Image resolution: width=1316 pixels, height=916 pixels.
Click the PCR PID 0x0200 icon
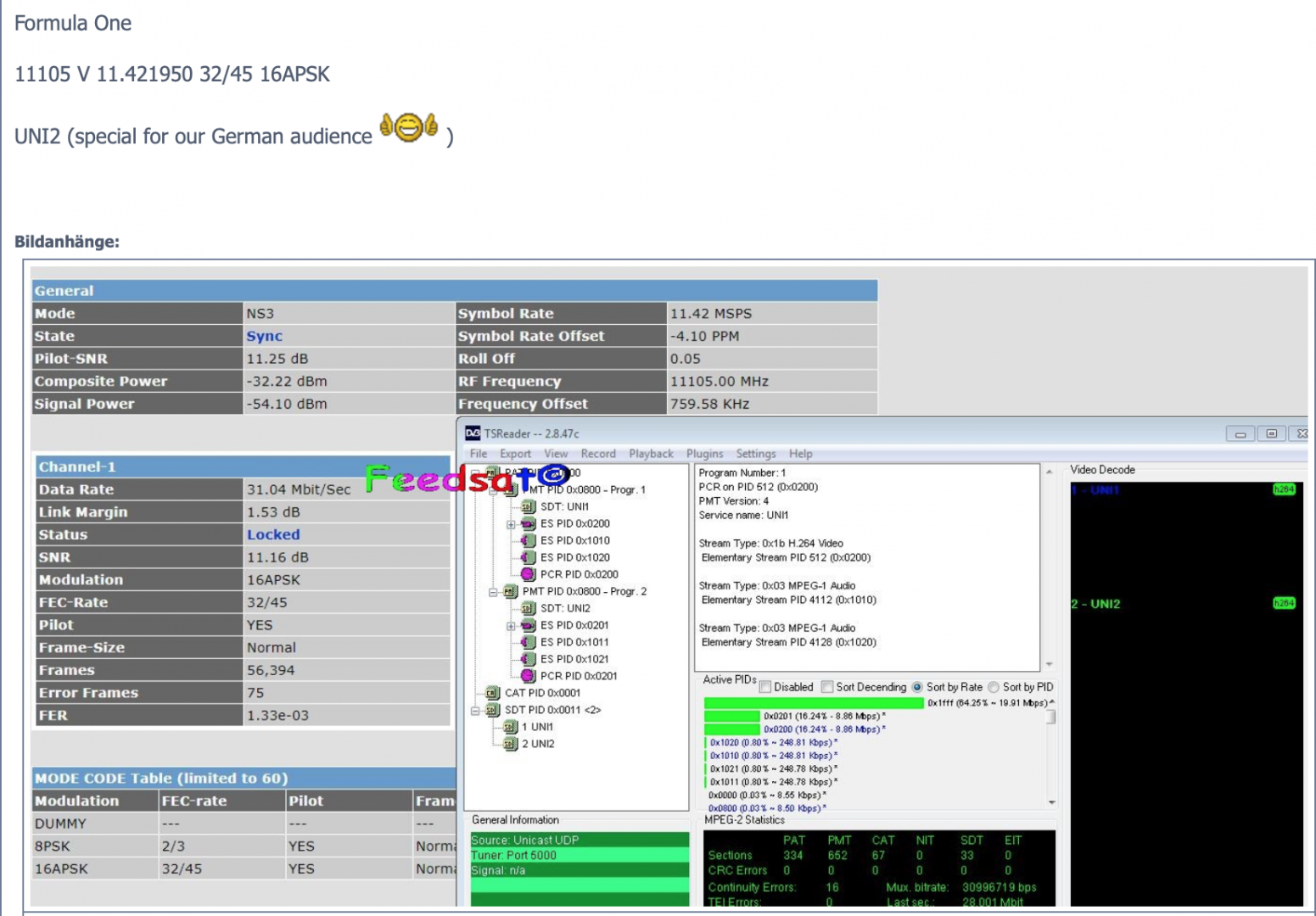[528, 575]
